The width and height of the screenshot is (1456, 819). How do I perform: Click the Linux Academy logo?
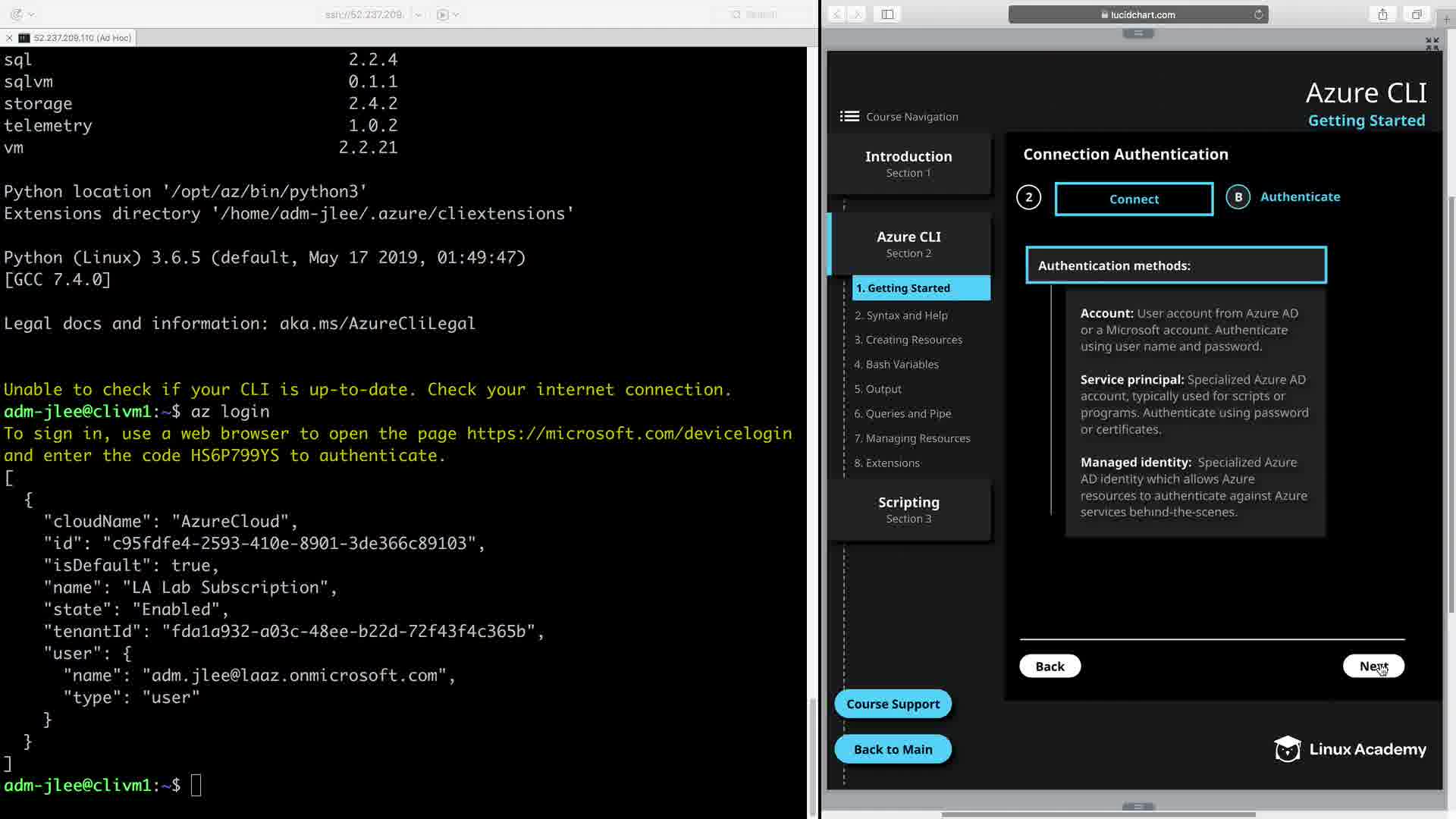click(x=1350, y=749)
